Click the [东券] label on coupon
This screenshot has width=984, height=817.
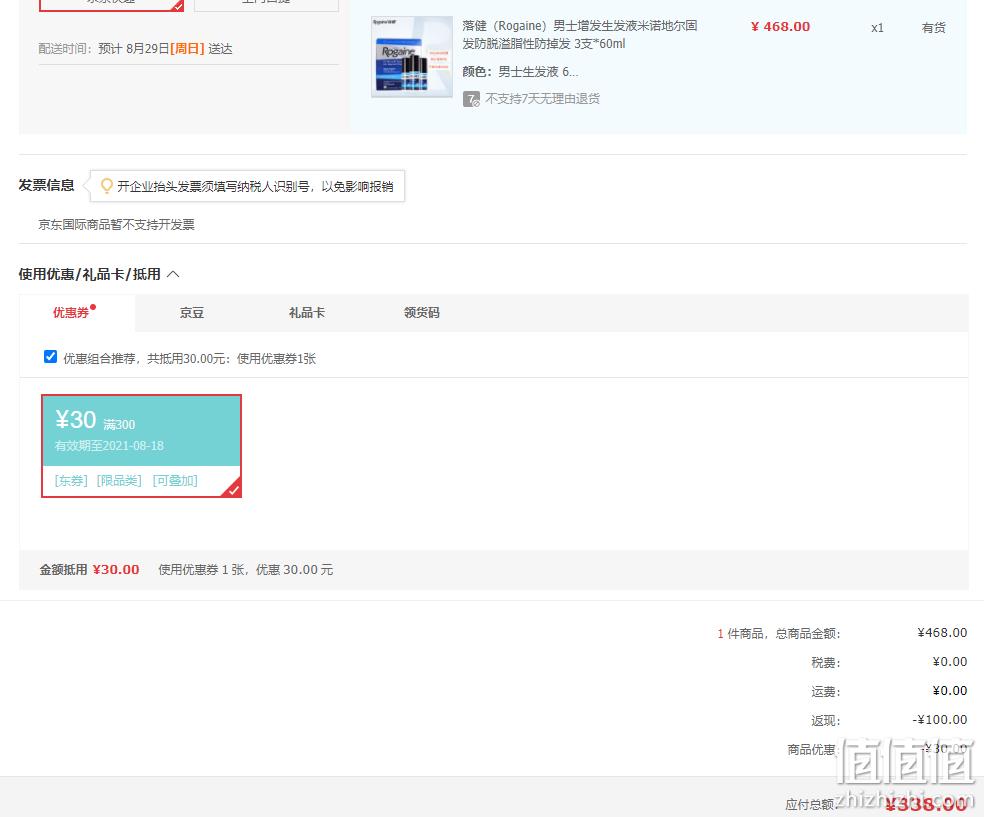click(x=71, y=481)
